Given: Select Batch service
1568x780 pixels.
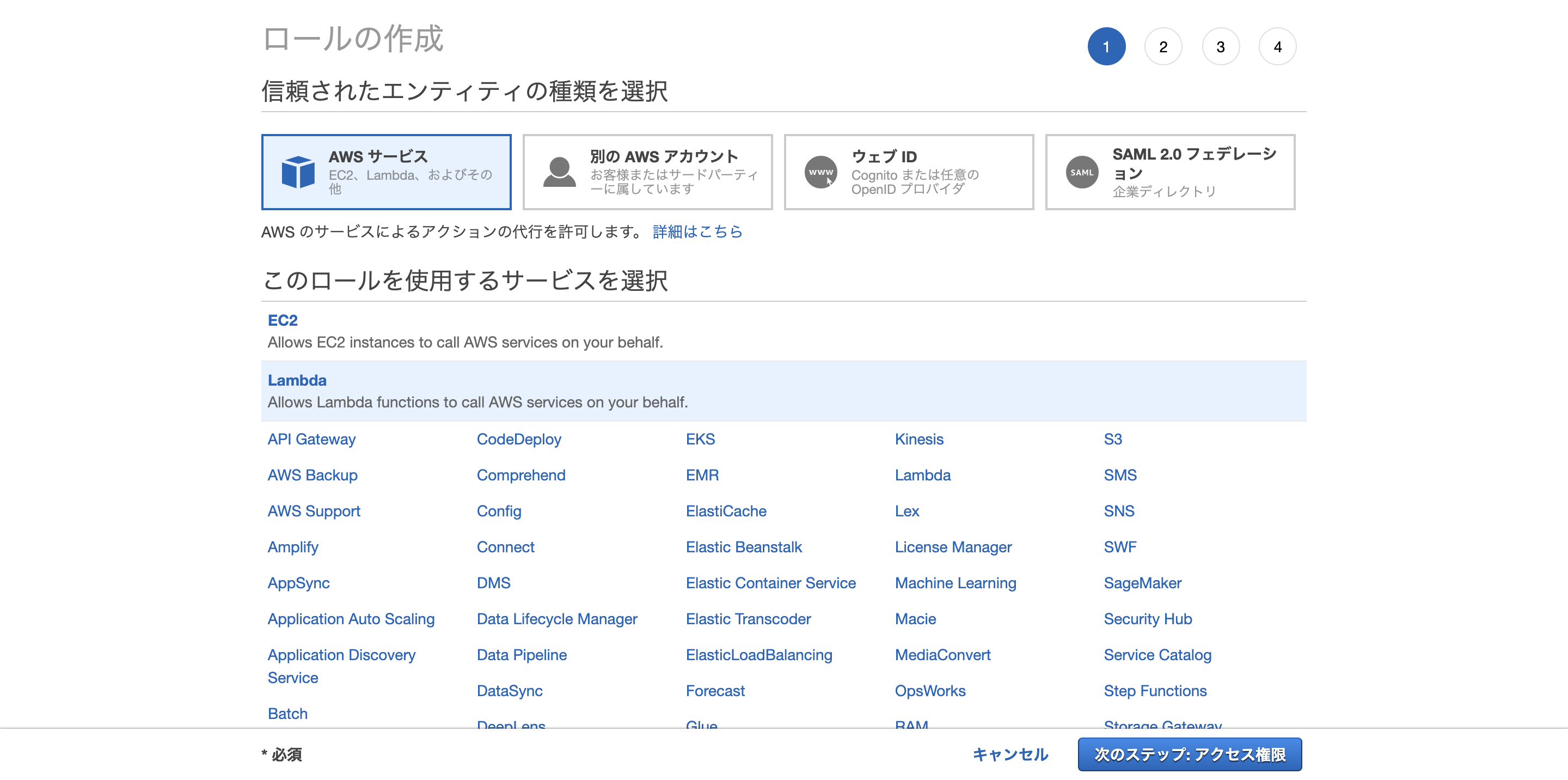Looking at the screenshot, I should pyautogui.click(x=288, y=714).
